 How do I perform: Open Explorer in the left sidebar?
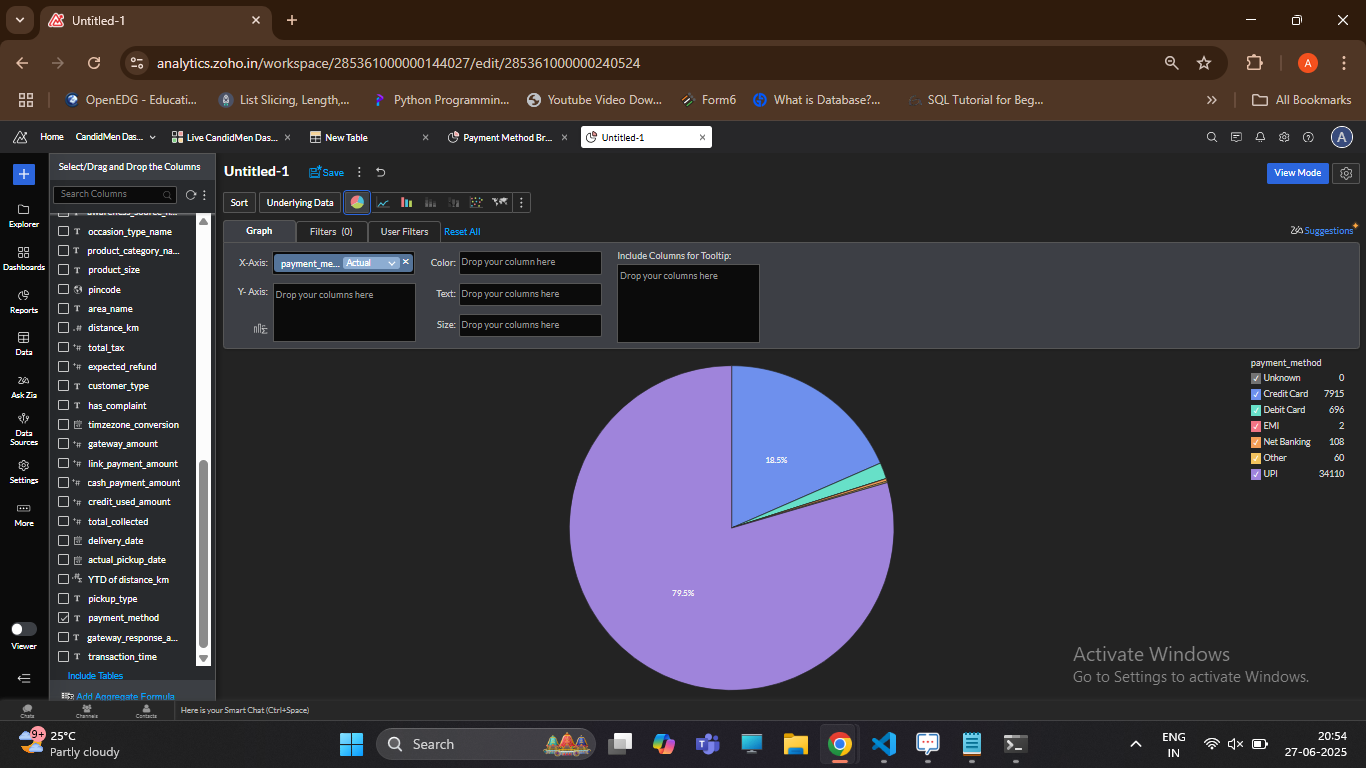point(24,215)
